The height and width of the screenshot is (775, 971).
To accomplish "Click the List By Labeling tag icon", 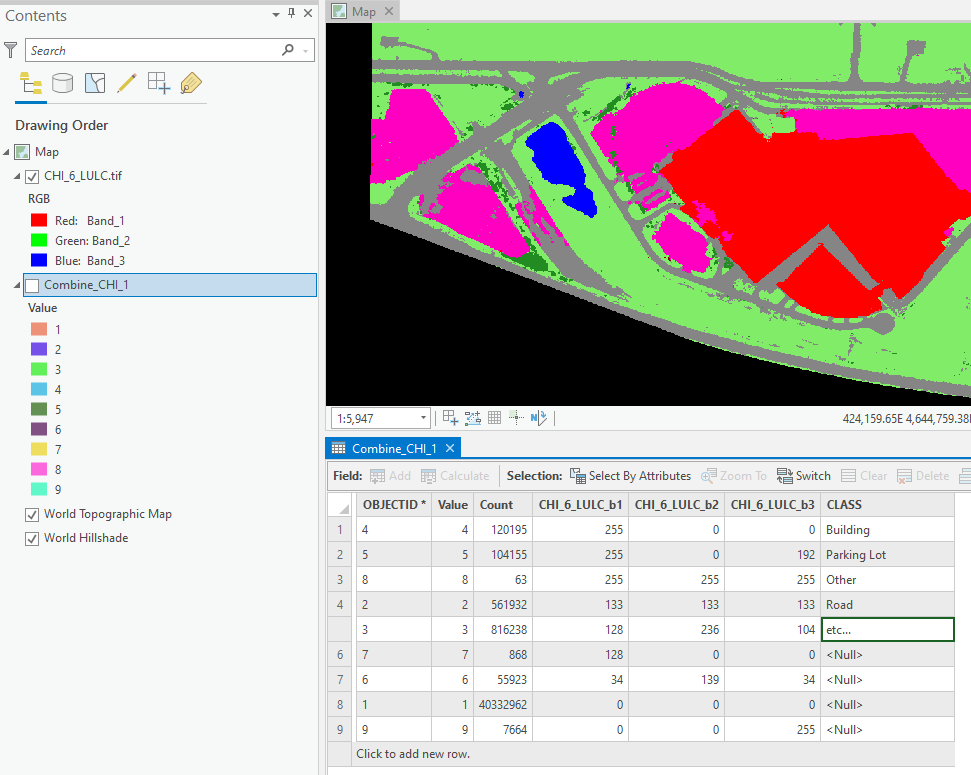I will coord(189,83).
